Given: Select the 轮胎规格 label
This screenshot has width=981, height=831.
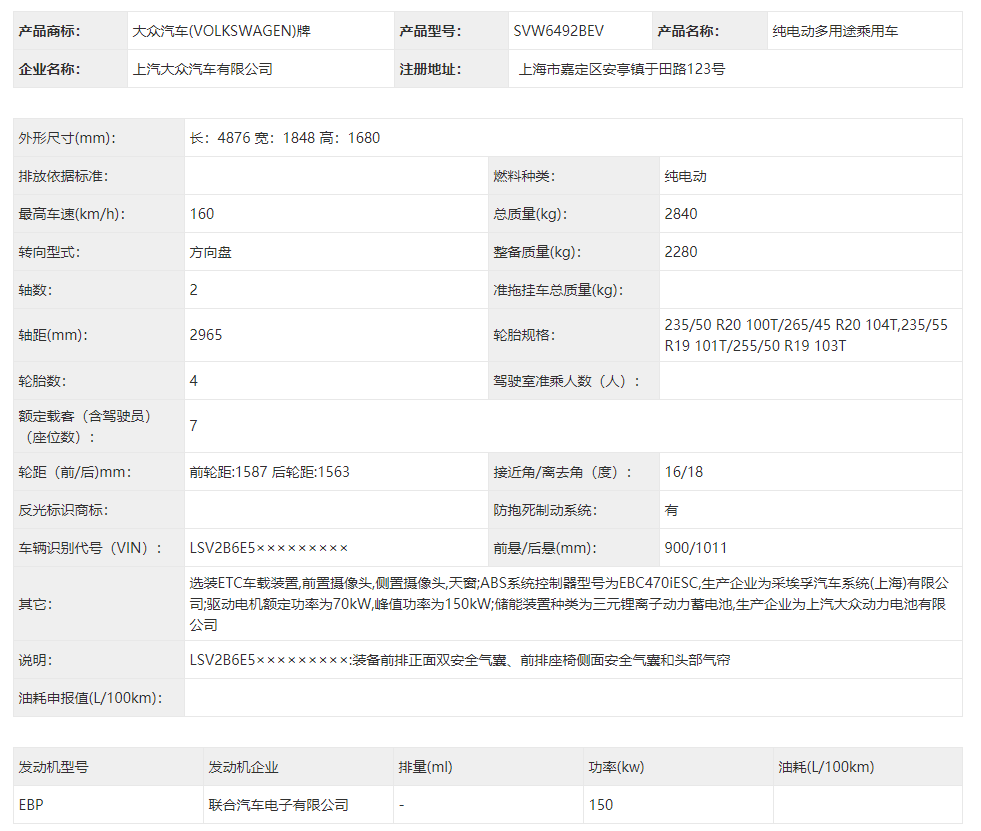Looking at the screenshot, I should click(524, 335).
